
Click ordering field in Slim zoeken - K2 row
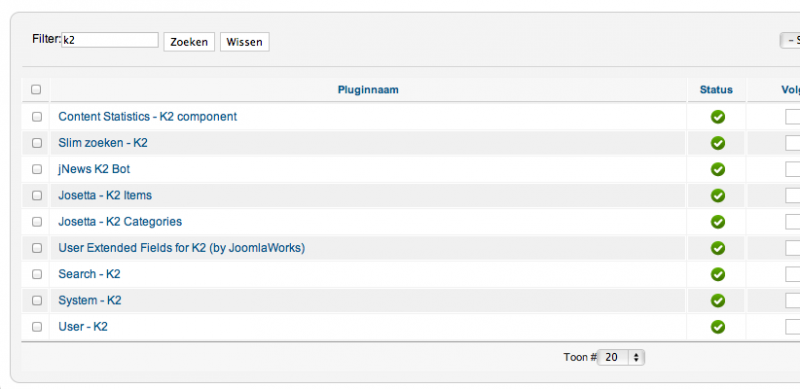pyautogui.click(x=792, y=143)
